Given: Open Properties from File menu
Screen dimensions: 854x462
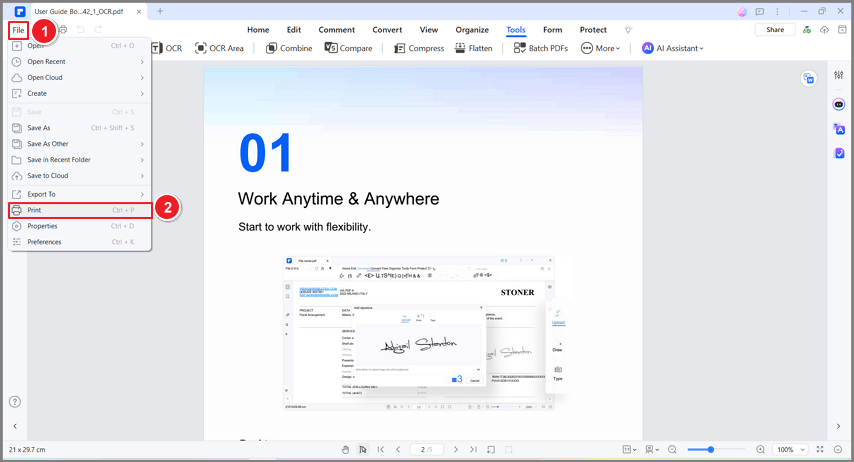Looking at the screenshot, I should click(80, 226).
